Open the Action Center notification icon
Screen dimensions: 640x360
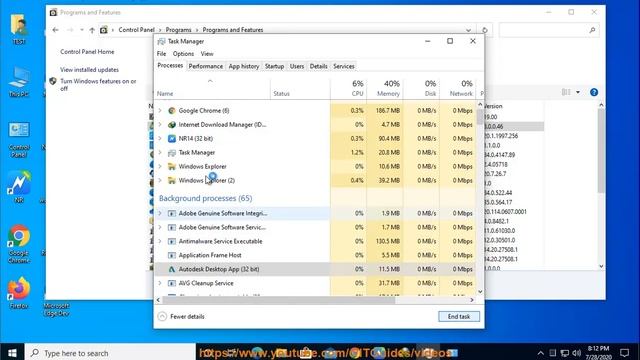click(x=624, y=353)
